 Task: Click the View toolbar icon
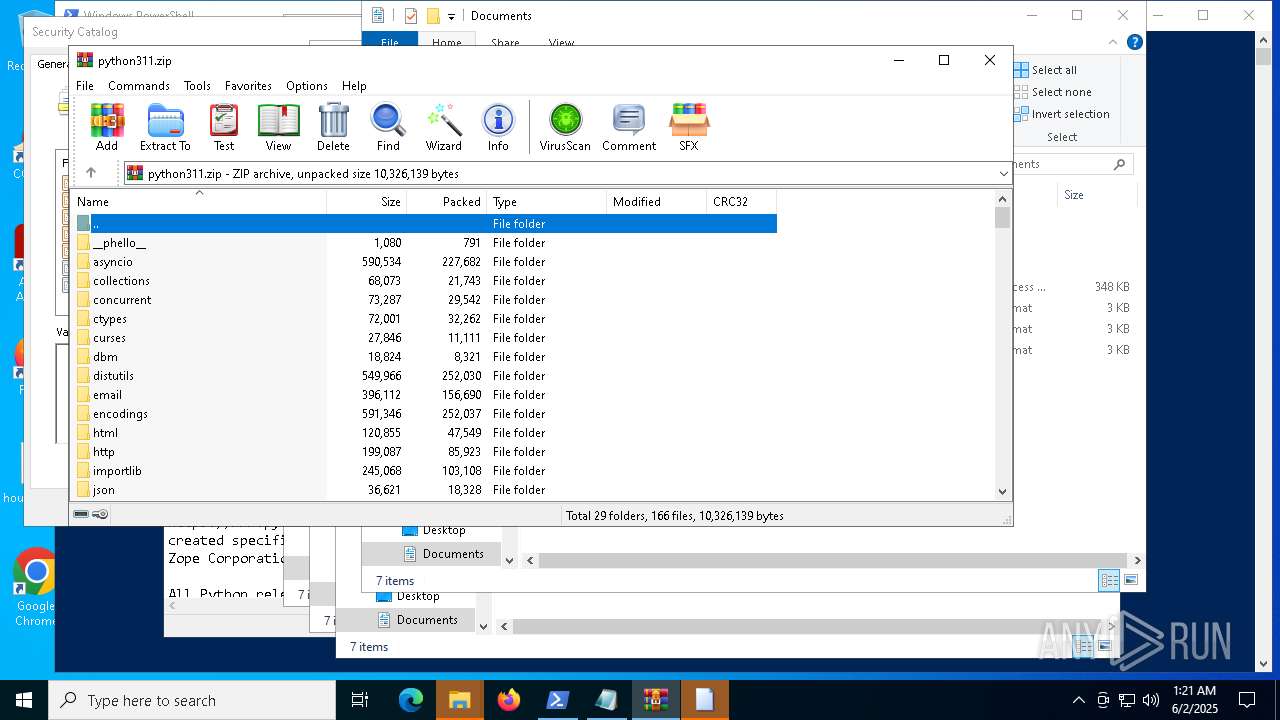[x=278, y=127]
